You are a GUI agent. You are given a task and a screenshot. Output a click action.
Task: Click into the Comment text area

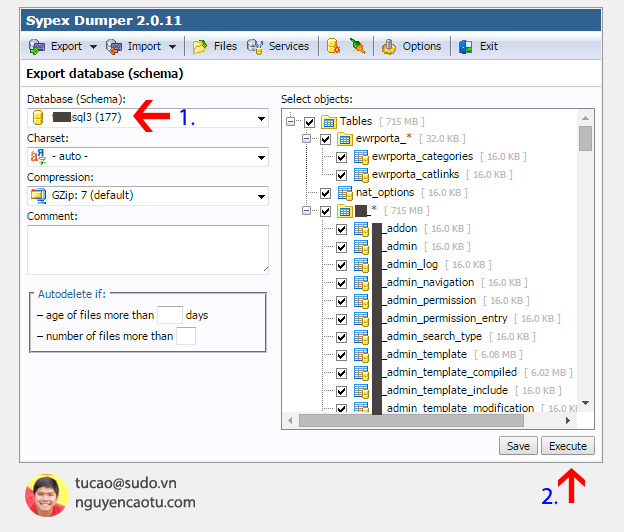click(148, 250)
